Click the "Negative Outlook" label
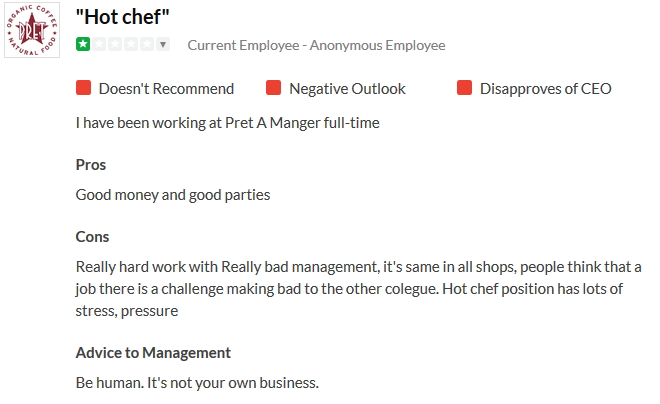 (347, 89)
